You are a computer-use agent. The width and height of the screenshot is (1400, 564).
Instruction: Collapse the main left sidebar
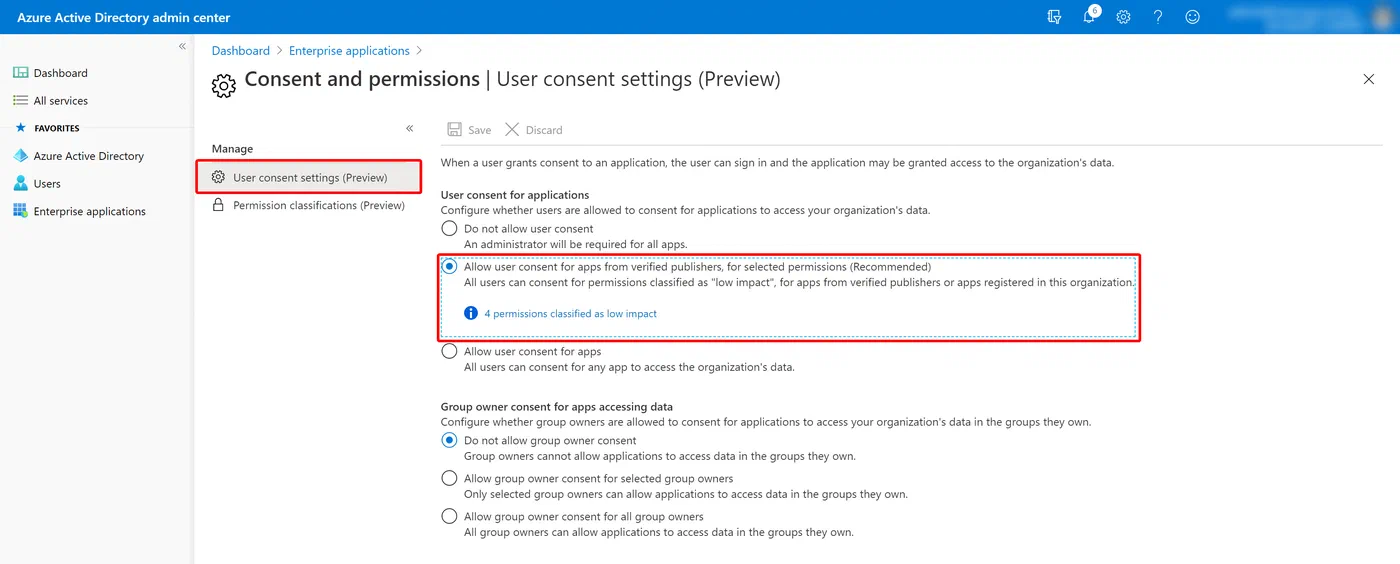click(182, 46)
